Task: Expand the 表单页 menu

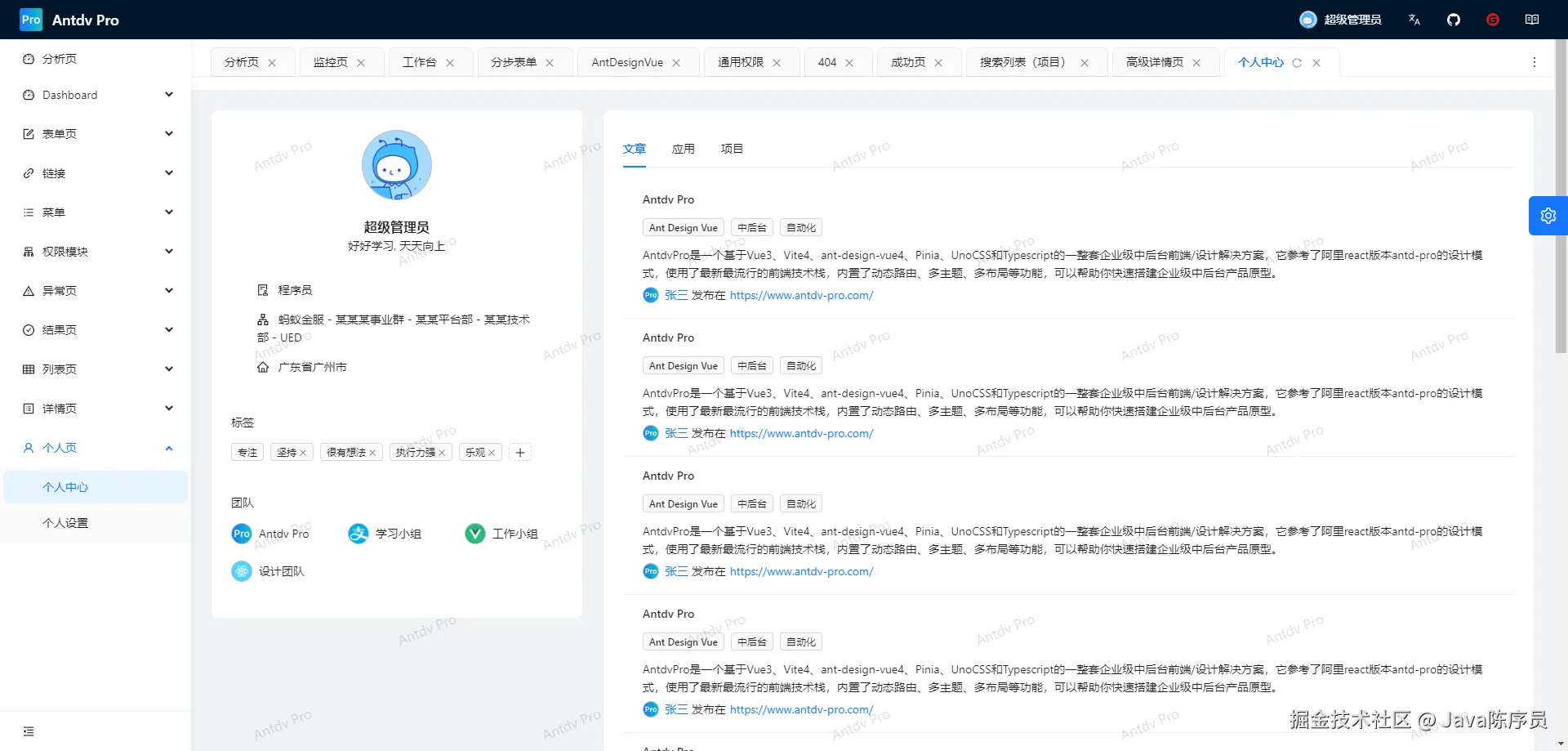Action: pos(96,134)
